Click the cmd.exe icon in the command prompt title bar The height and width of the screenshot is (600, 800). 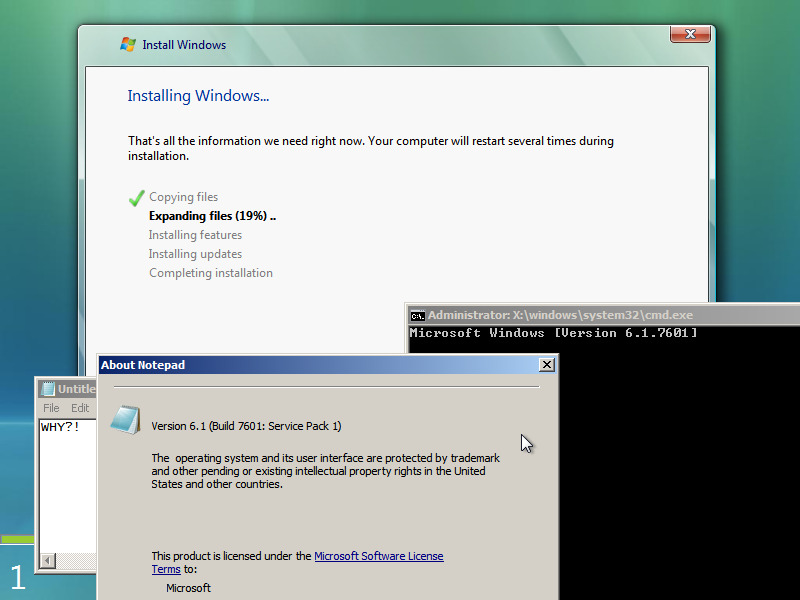pos(417,316)
